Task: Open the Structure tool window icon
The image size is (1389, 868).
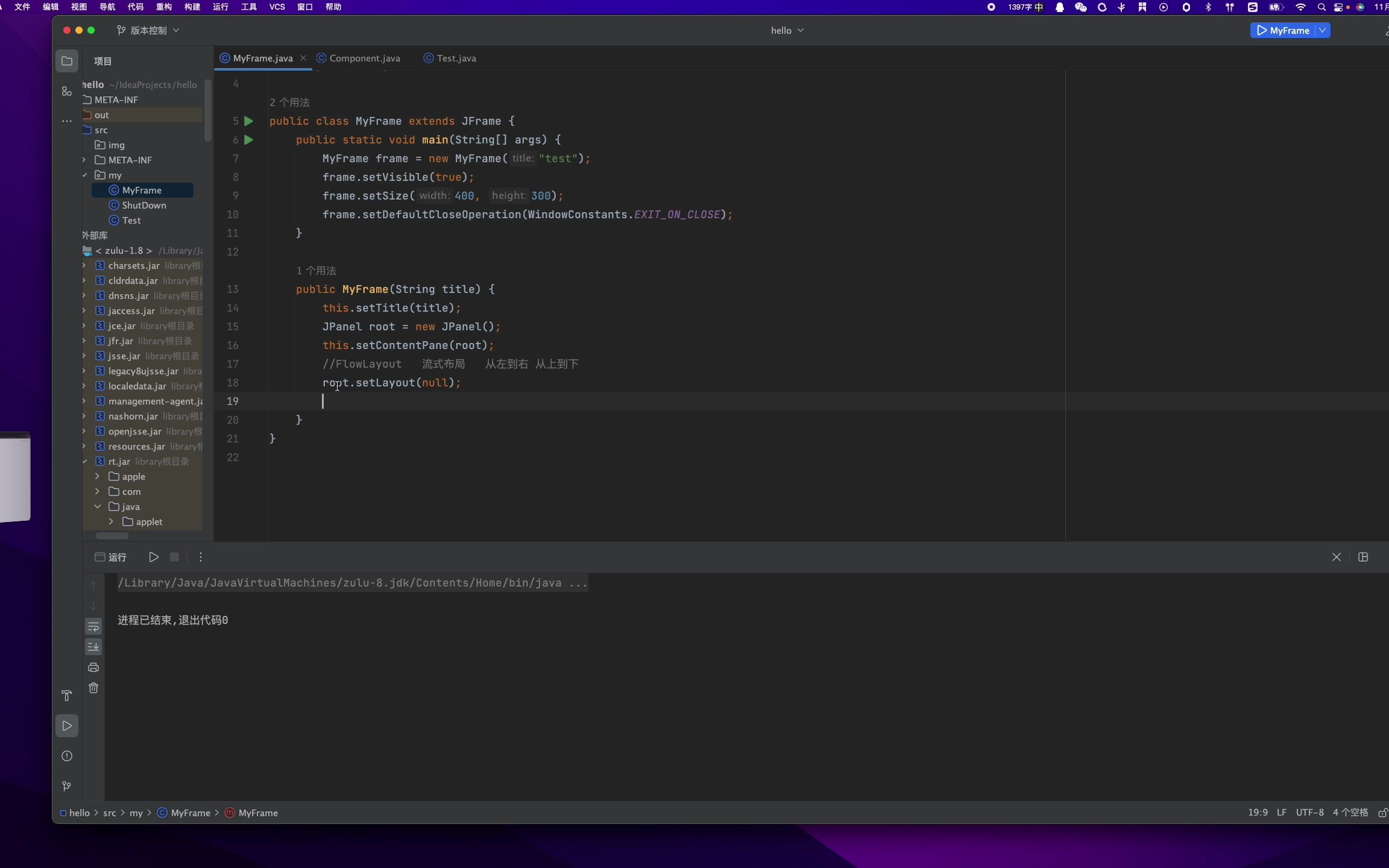Action: [x=67, y=91]
